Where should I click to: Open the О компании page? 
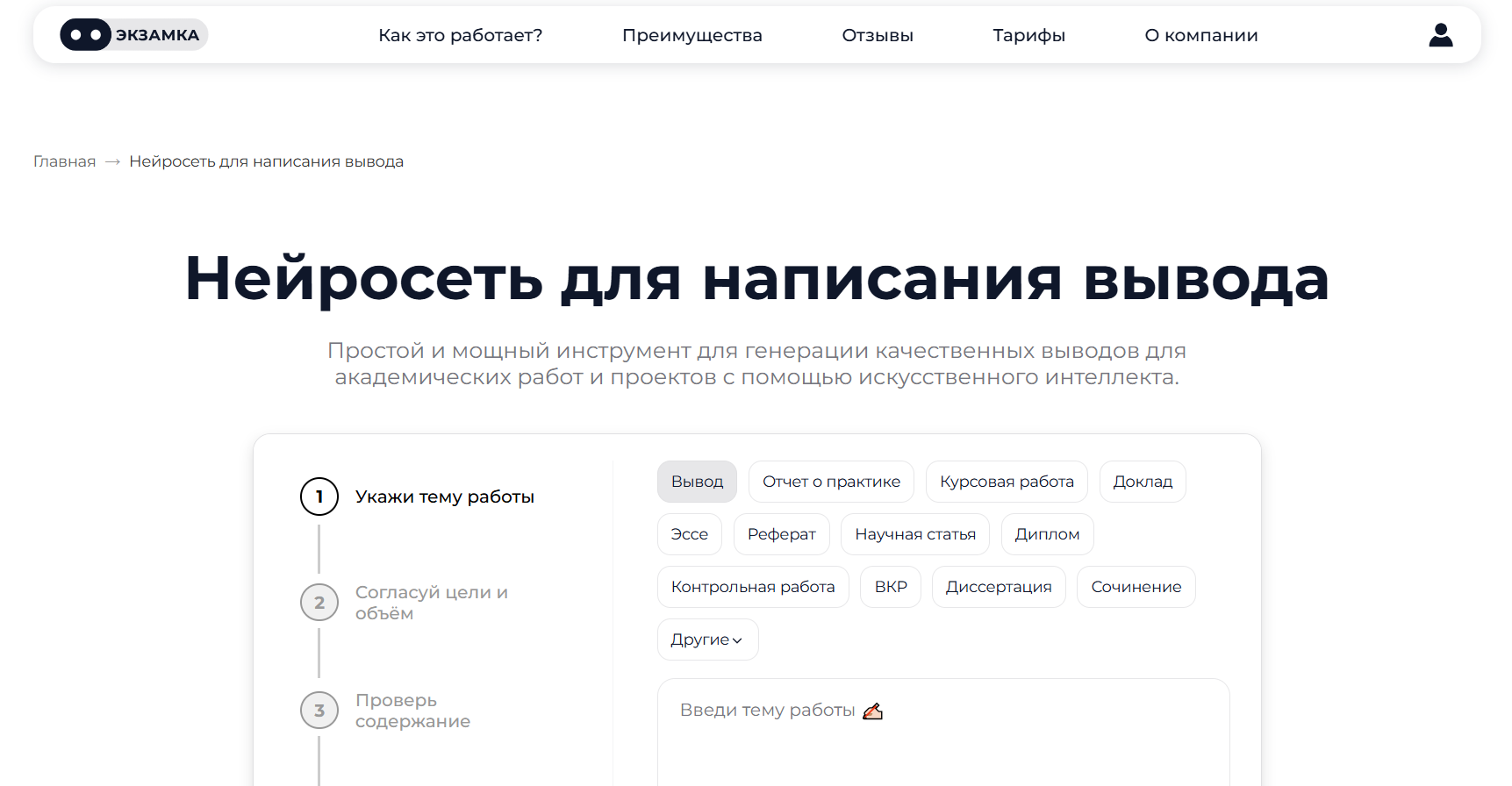[1200, 35]
